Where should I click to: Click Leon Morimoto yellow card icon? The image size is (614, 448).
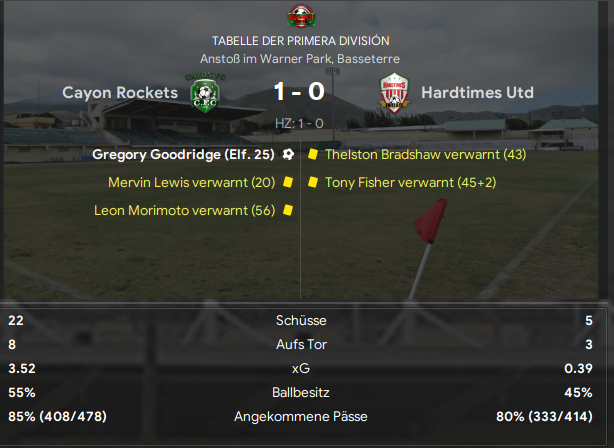pos(288,210)
